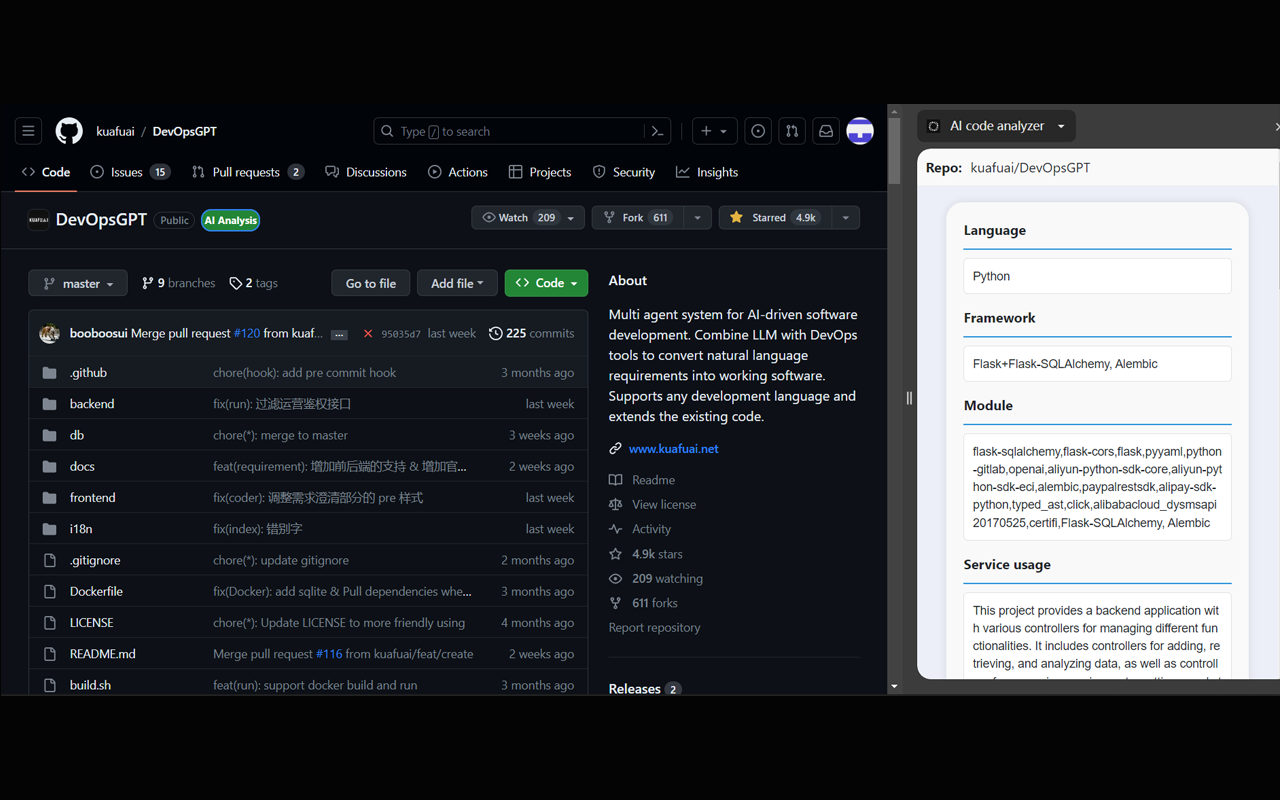Open the command palette icon in search bar
1280x800 pixels.
click(657, 131)
